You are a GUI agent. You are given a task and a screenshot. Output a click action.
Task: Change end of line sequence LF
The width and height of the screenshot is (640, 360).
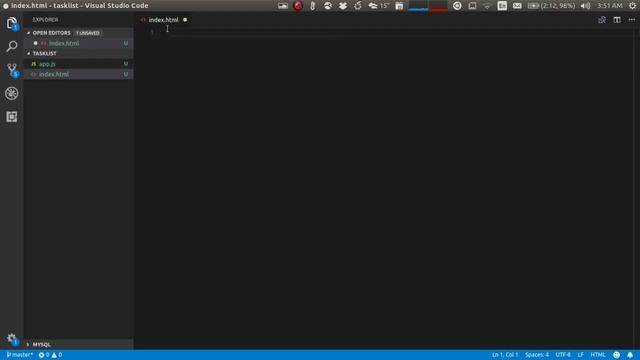pos(580,355)
